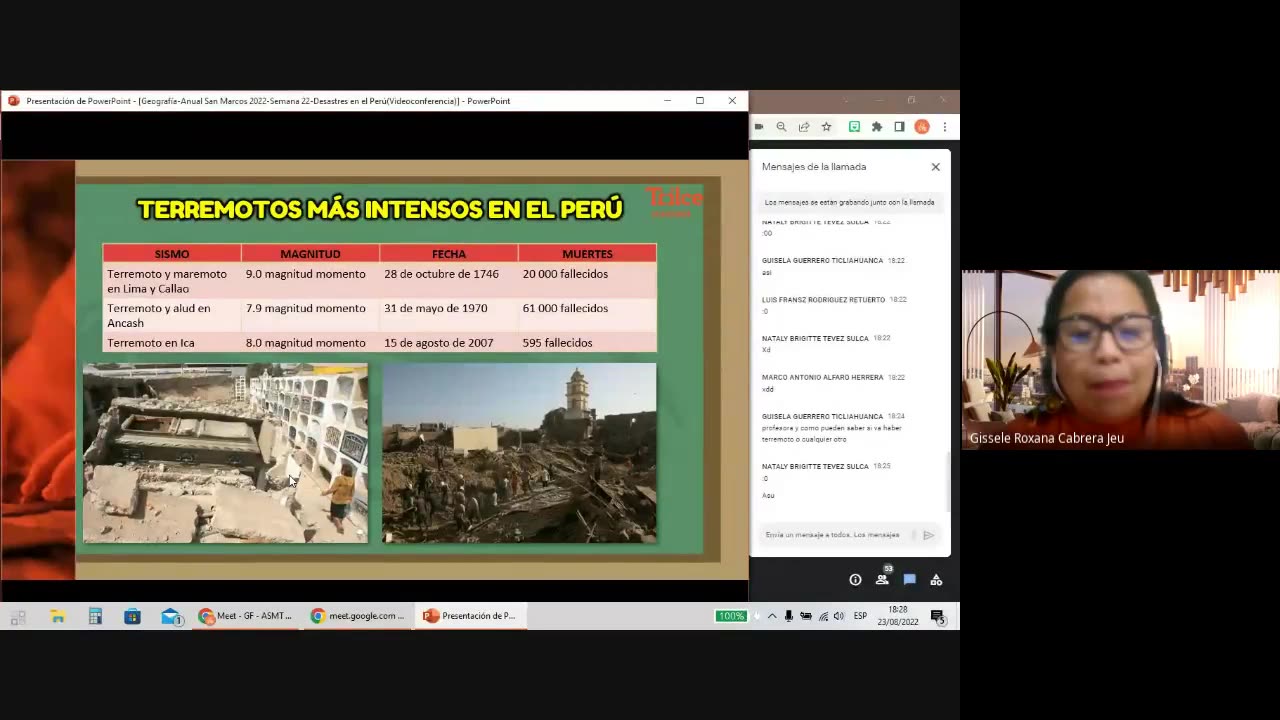Click the speaker volume tray icon

click(838, 616)
